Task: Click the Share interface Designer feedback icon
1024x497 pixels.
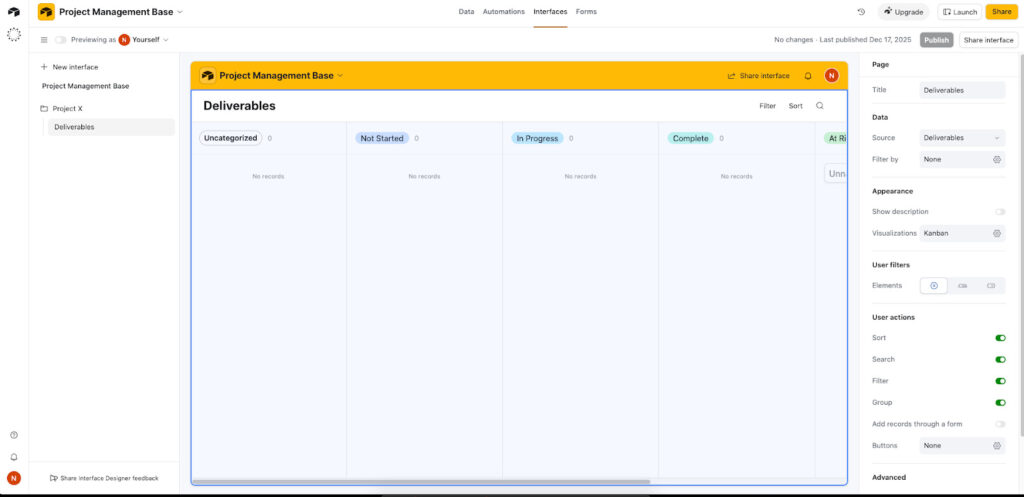Action: tap(54, 478)
